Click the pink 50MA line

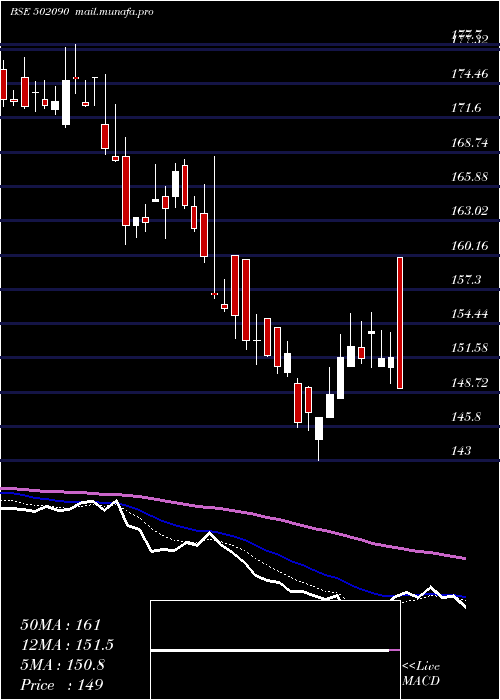pos(232,510)
